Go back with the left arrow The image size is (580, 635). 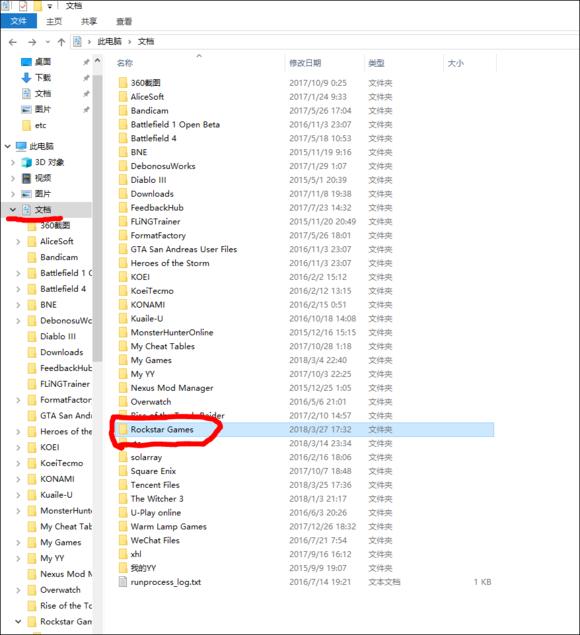(13, 42)
